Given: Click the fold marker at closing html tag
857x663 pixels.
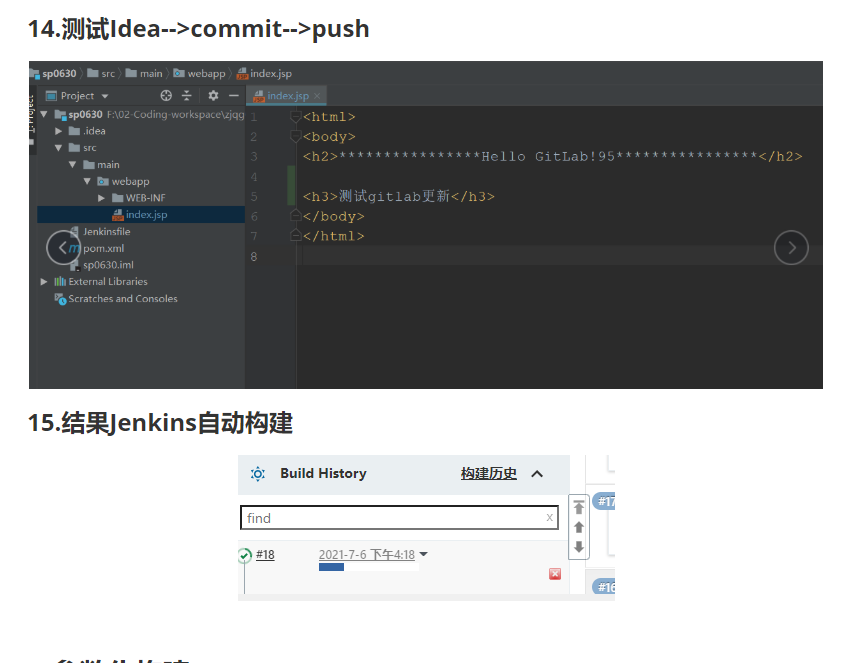Looking at the screenshot, I should click(x=296, y=236).
